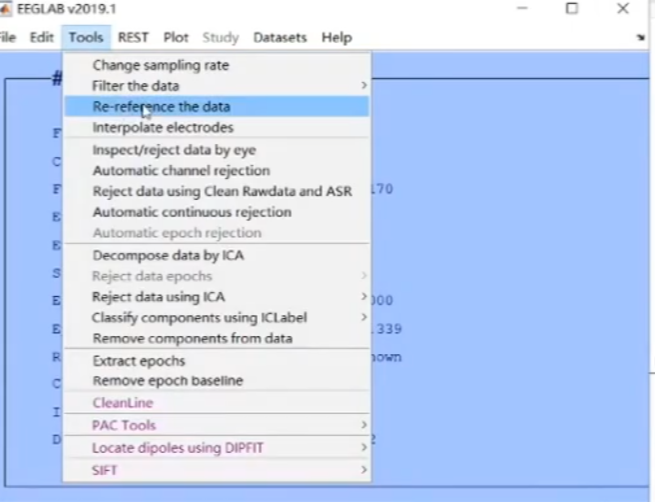Select Re-reference the data
Viewport: 655px width, 502px height.
[x=161, y=107]
